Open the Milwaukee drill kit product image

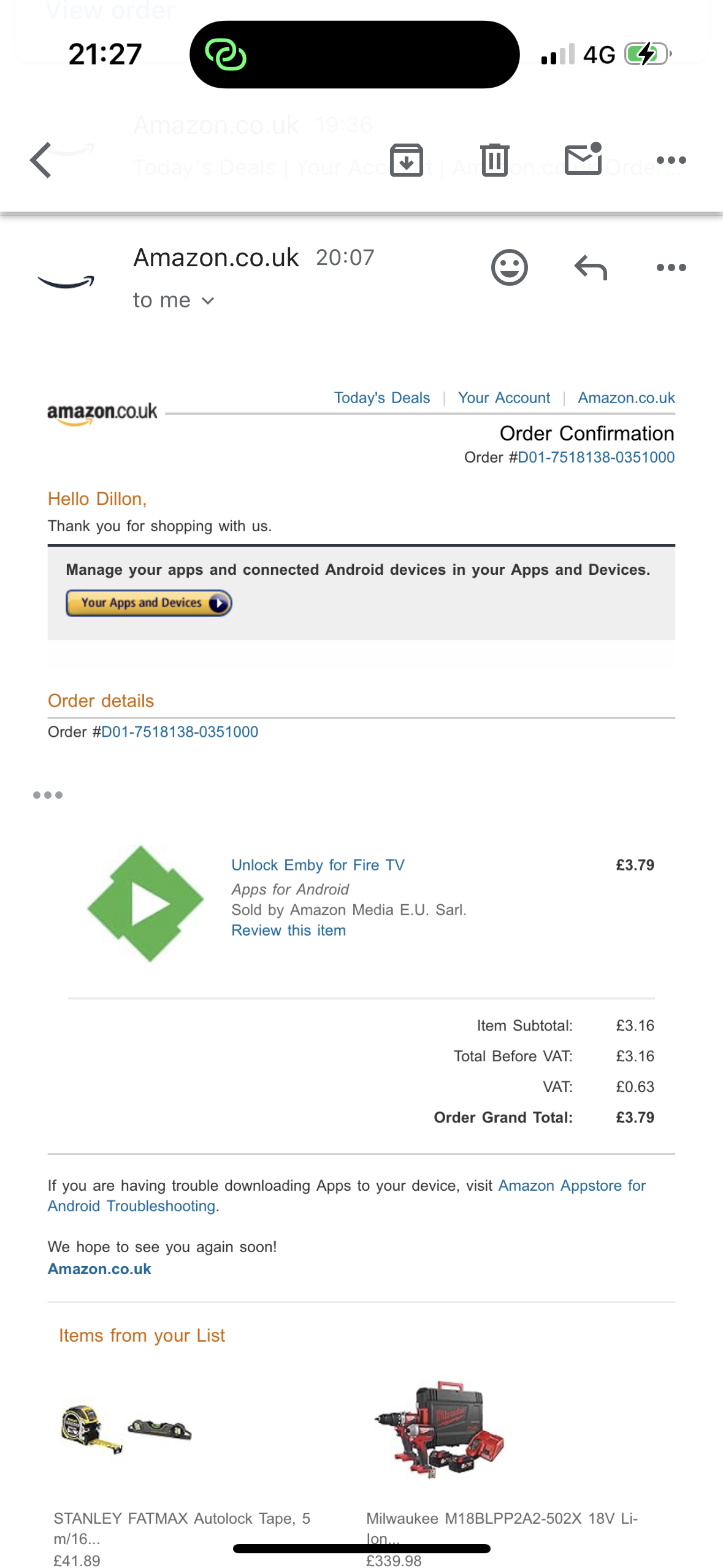click(x=439, y=1431)
